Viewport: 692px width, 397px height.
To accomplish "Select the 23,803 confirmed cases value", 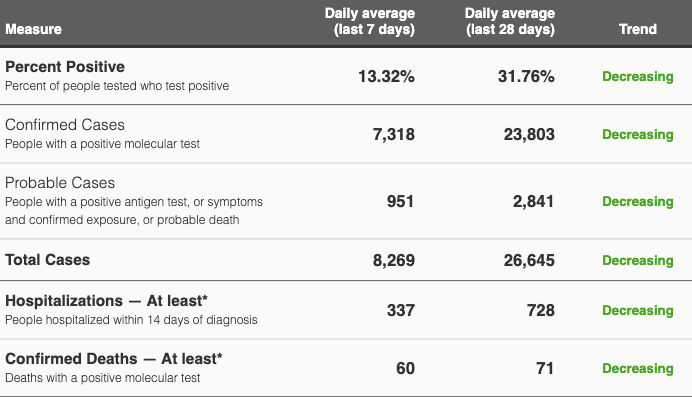I will pos(529,134).
